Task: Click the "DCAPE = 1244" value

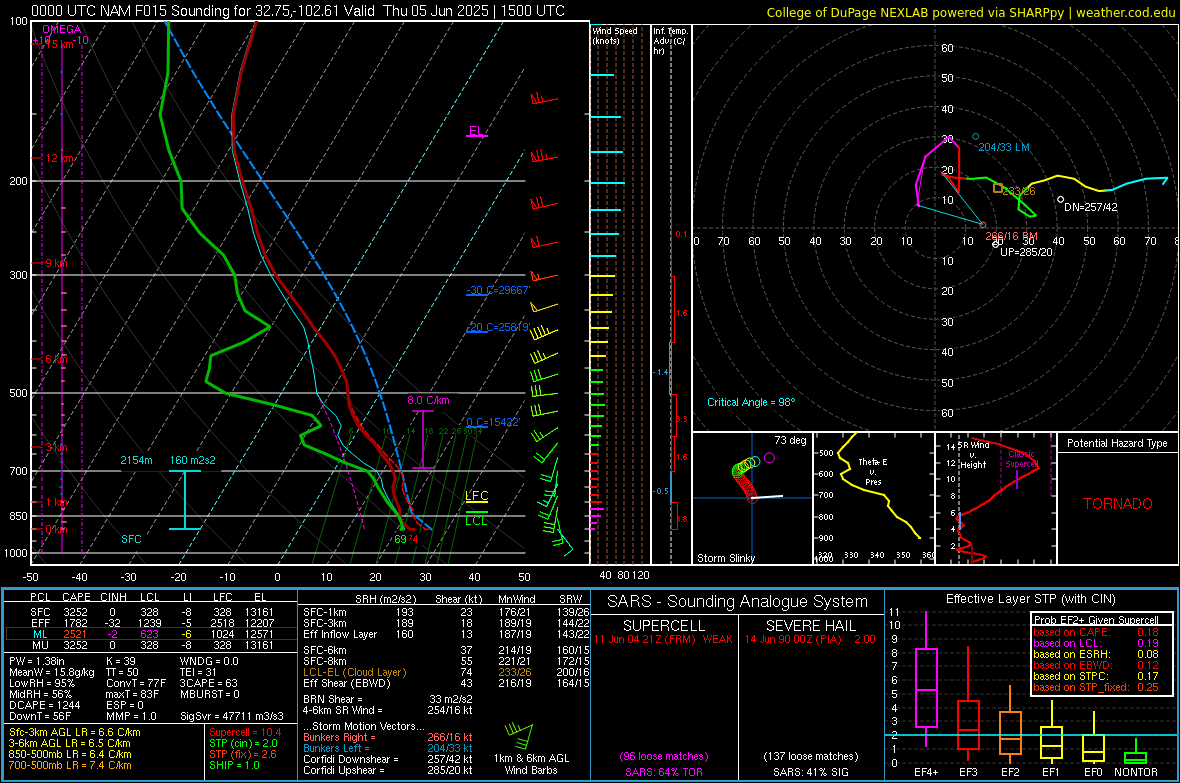Action: click(x=44, y=705)
